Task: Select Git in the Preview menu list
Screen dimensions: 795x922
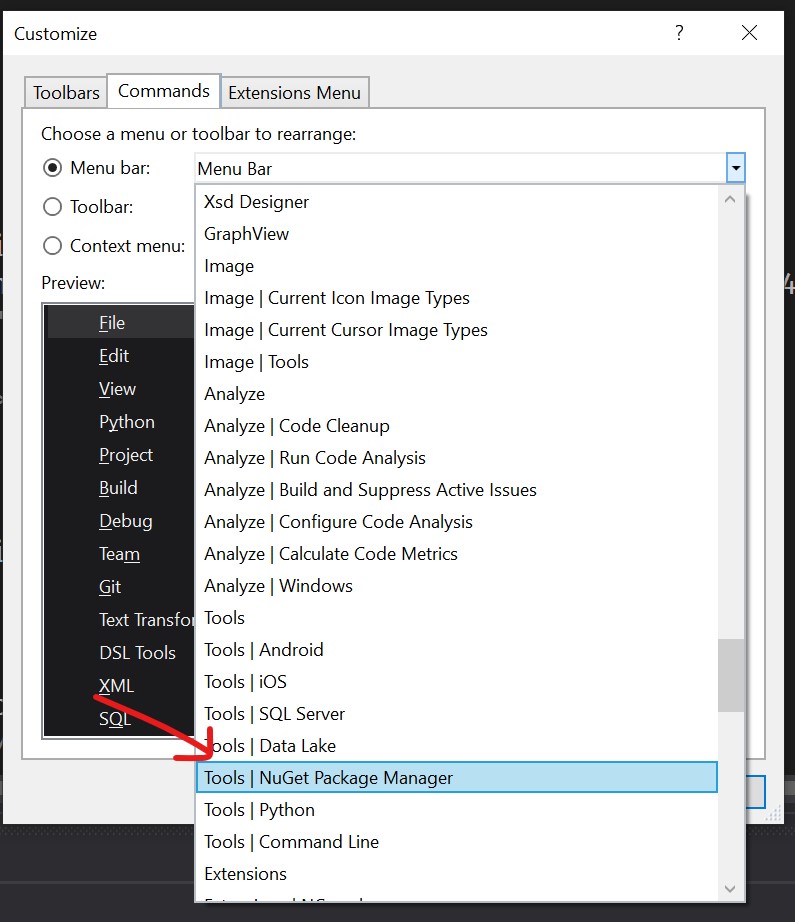Action: (109, 586)
